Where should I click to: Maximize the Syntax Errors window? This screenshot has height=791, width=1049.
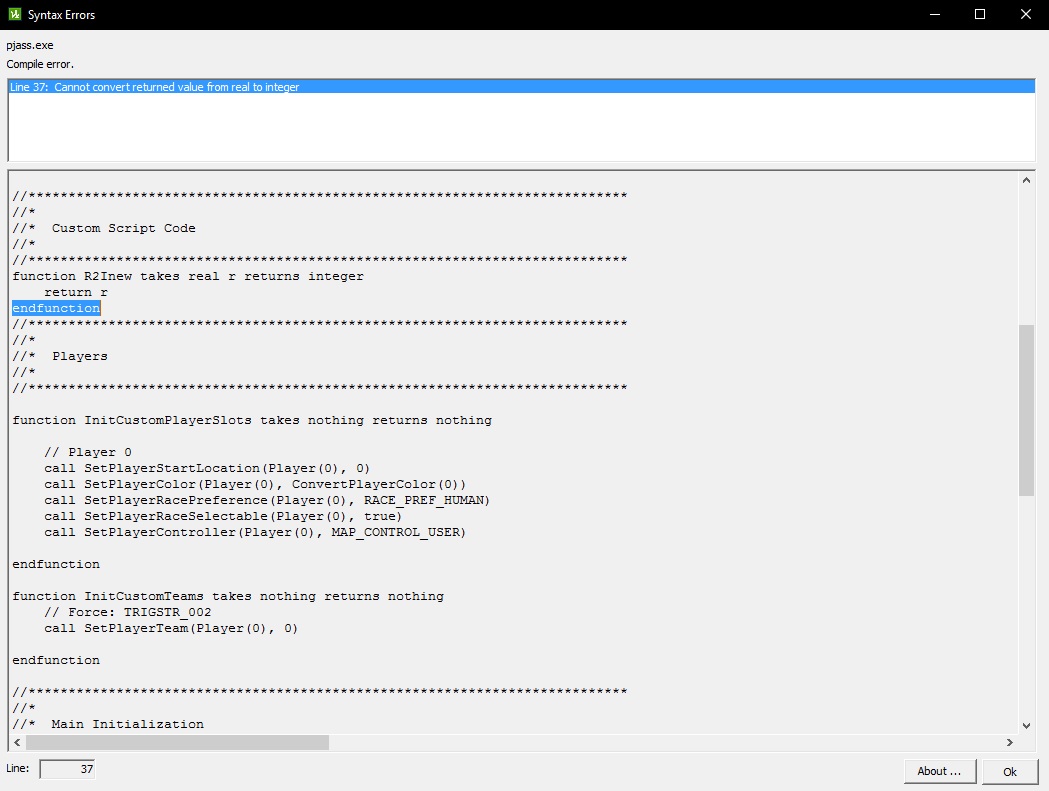coord(980,14)
